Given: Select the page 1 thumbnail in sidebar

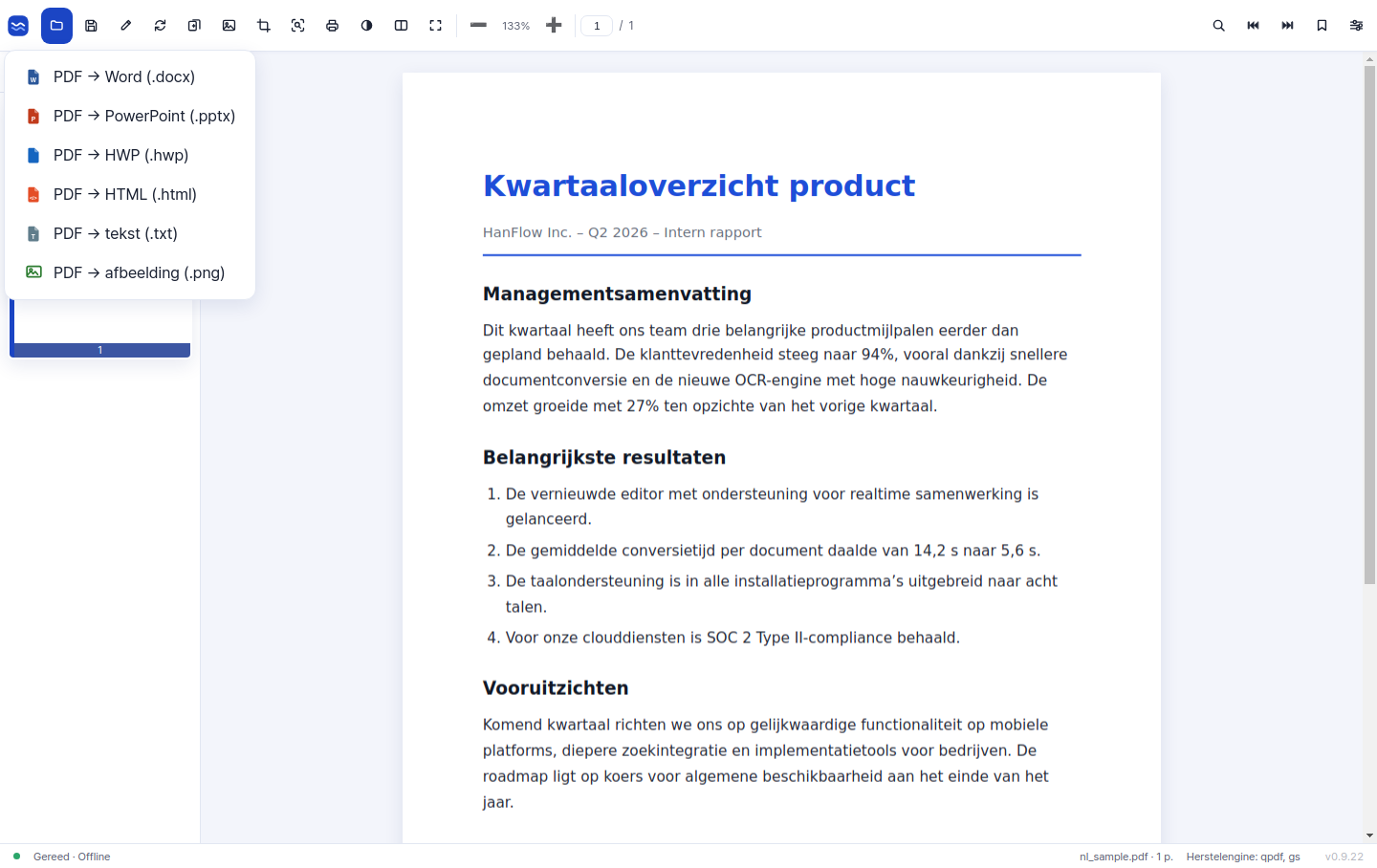Looking at the screenshot, I should (100, 328).
